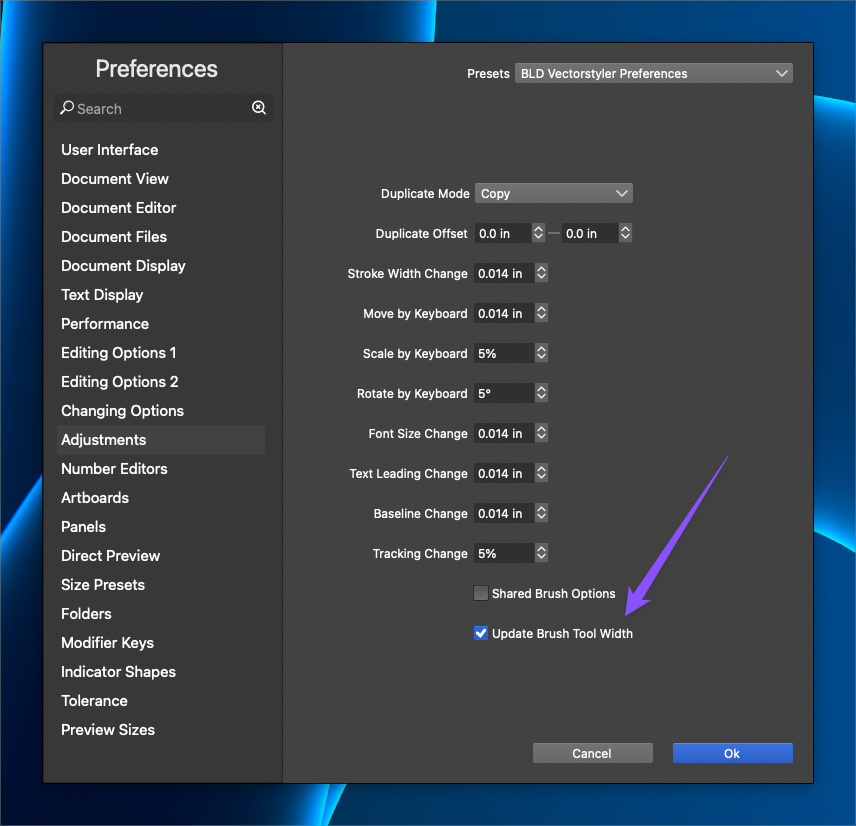Click the Move by Keyboard stepper arrows
The width and height of the screenshot is (856, 826).
pos(541,313)
